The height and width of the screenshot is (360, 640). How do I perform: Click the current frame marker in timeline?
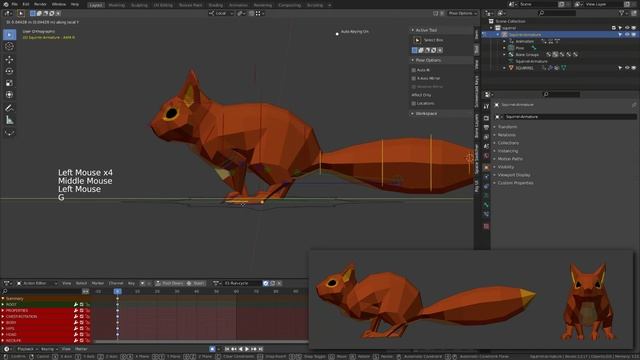click(x=118, y=291)
